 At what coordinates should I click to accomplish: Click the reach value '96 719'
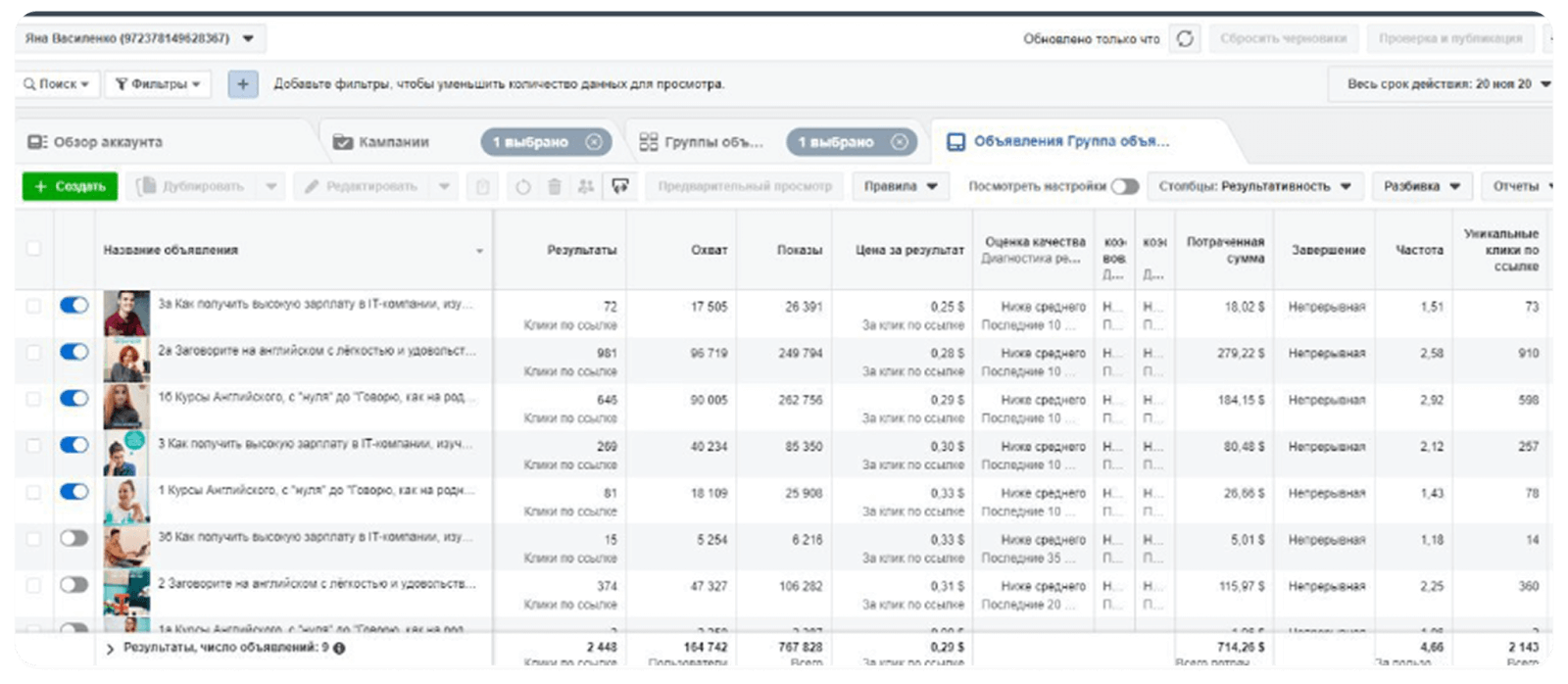point(709,353)
